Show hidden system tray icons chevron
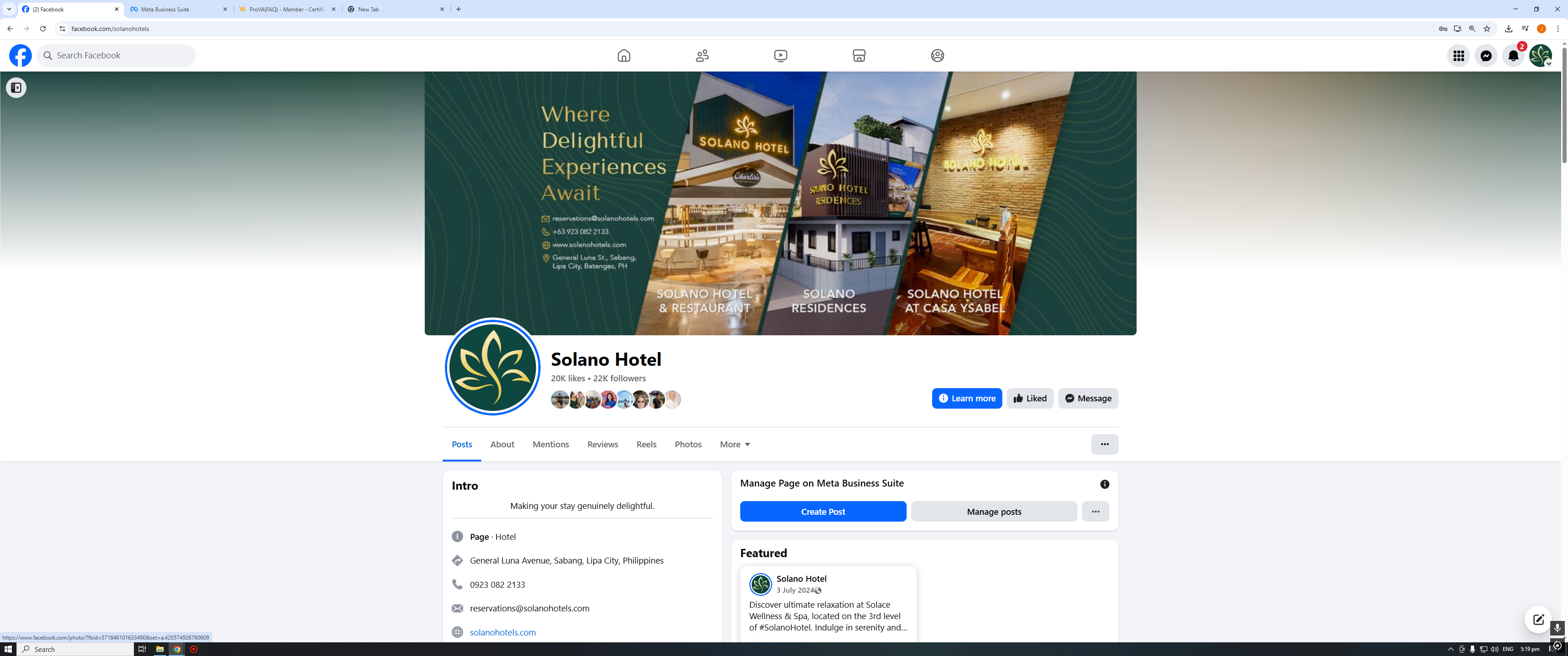This screenshot has height=656, width=1568. [1450, 649]
